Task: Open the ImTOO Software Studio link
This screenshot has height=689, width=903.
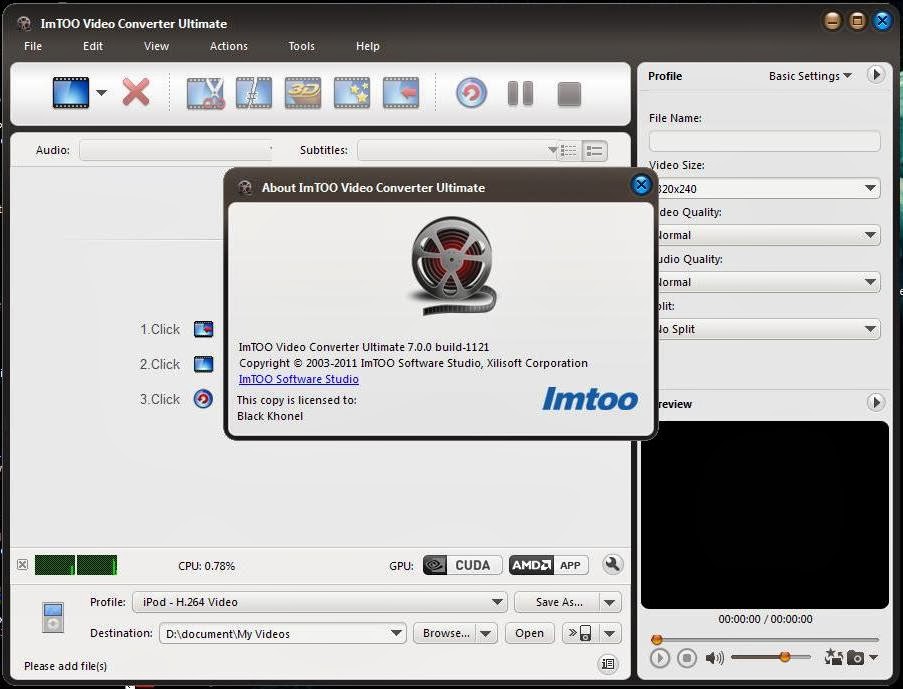Action: point(298,379)
